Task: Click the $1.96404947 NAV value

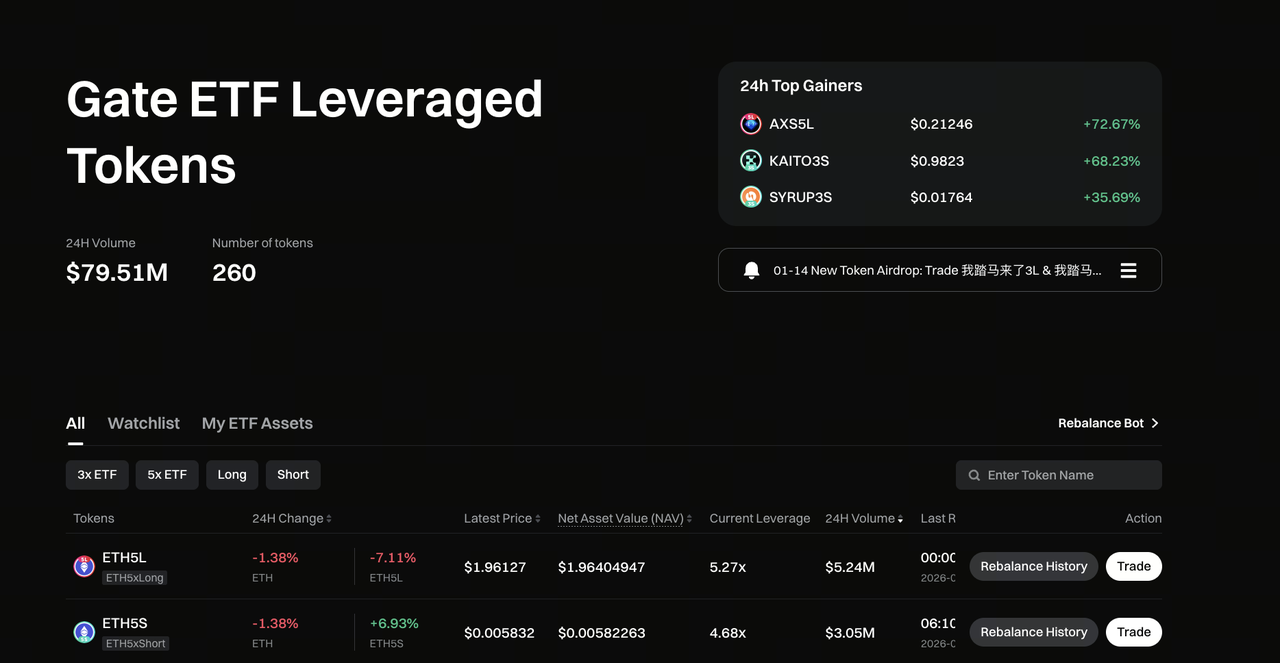Action: pos(602,567)
